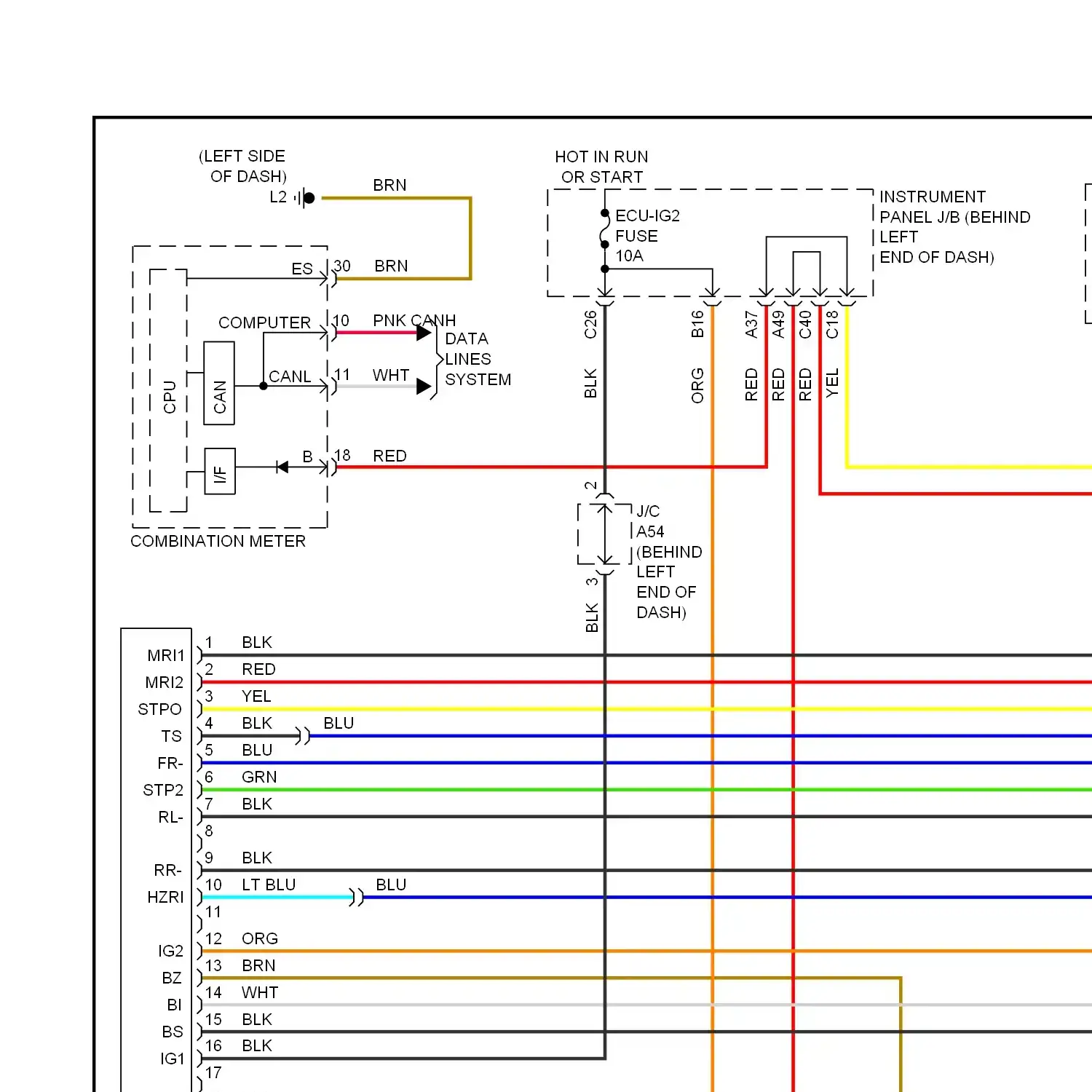1092x1092 pixels.
Task: Select the INSTRUMENT PANEL J/B label
Action: [954, 226]
